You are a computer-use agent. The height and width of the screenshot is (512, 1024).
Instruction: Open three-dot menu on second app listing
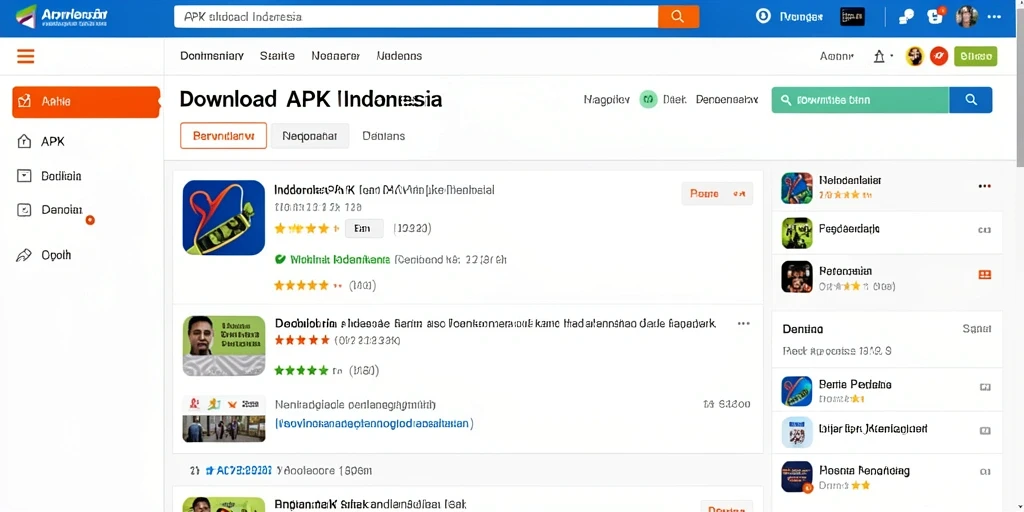click(743, 324)
